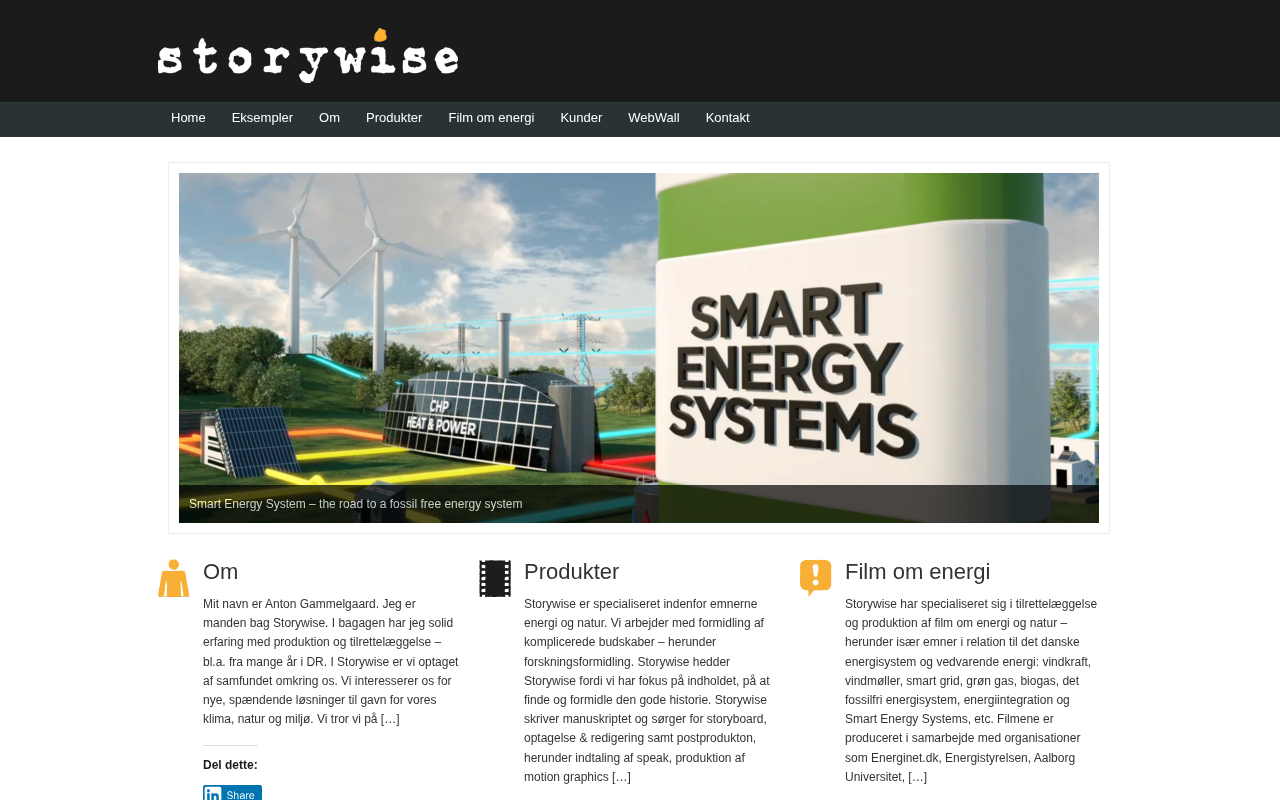Image resolution: width=1280 pixels, height=800 pixels.
Task: Click the orange person icon beside Om
Action: (x=174, y=578)
